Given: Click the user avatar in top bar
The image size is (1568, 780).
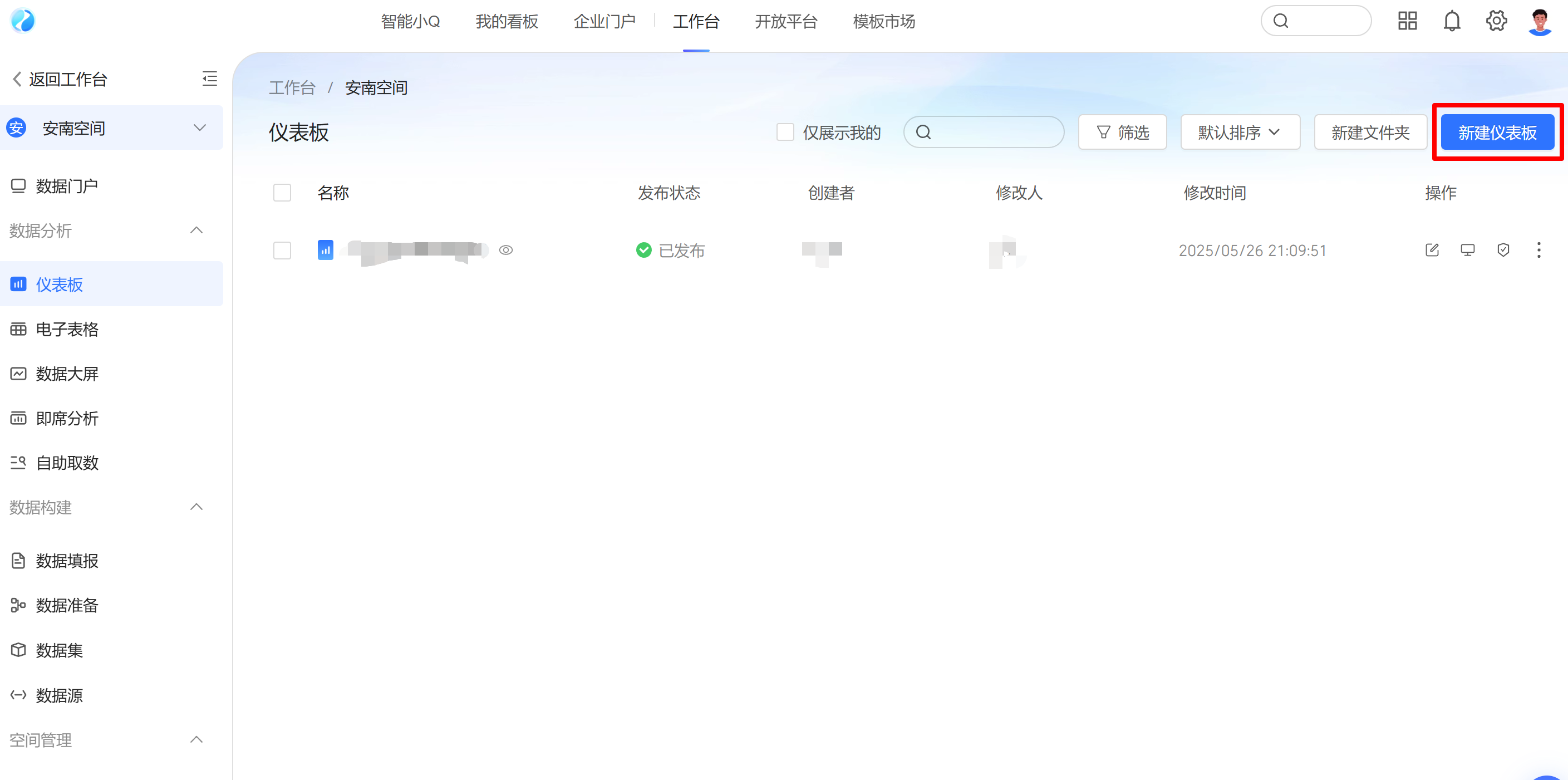Looking at the screenshot, I should tap(1540, 21).
